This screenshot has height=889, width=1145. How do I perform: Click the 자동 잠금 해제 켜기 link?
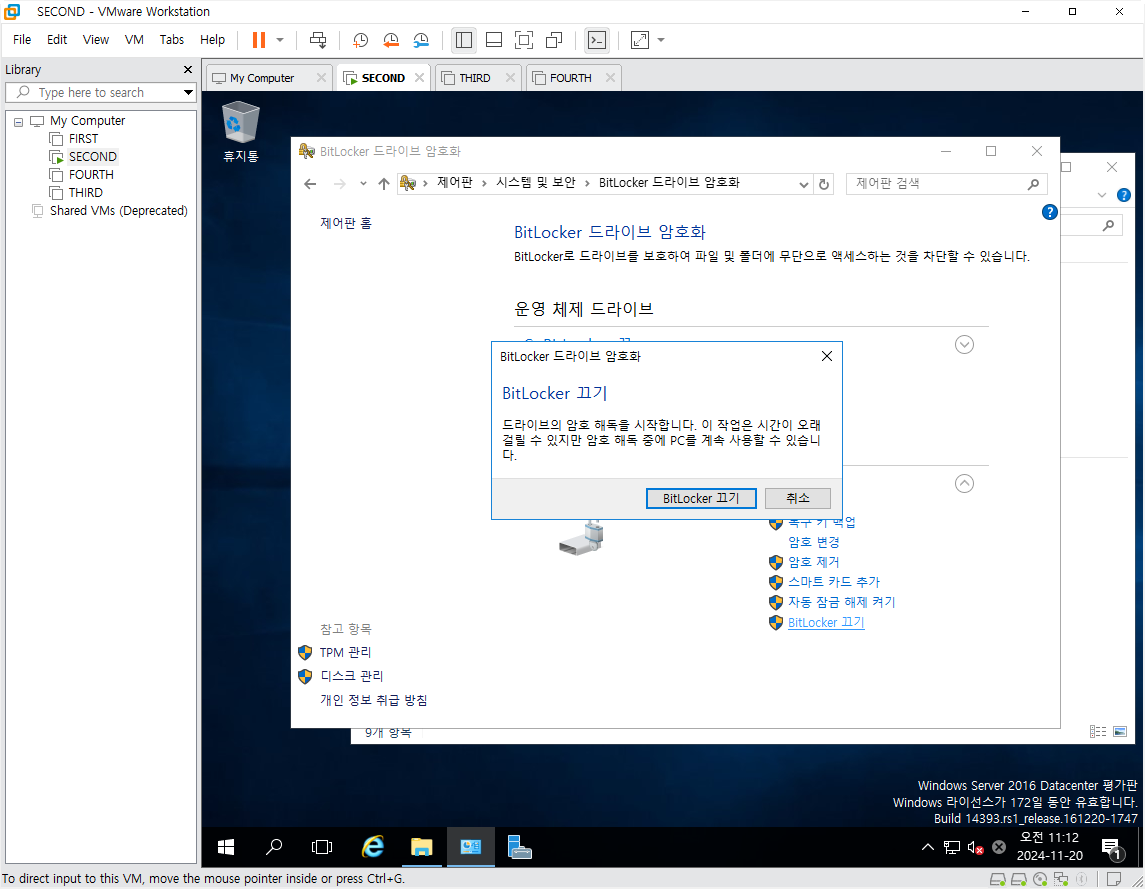pos(841,602)
